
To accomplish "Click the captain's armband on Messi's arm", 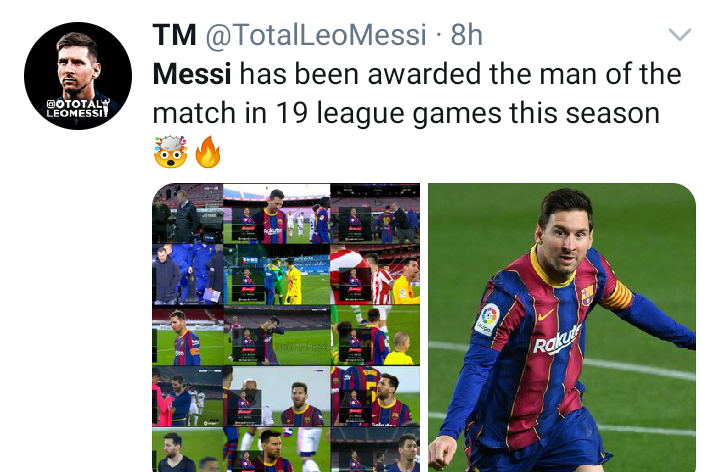I will (x=617, y=294).
